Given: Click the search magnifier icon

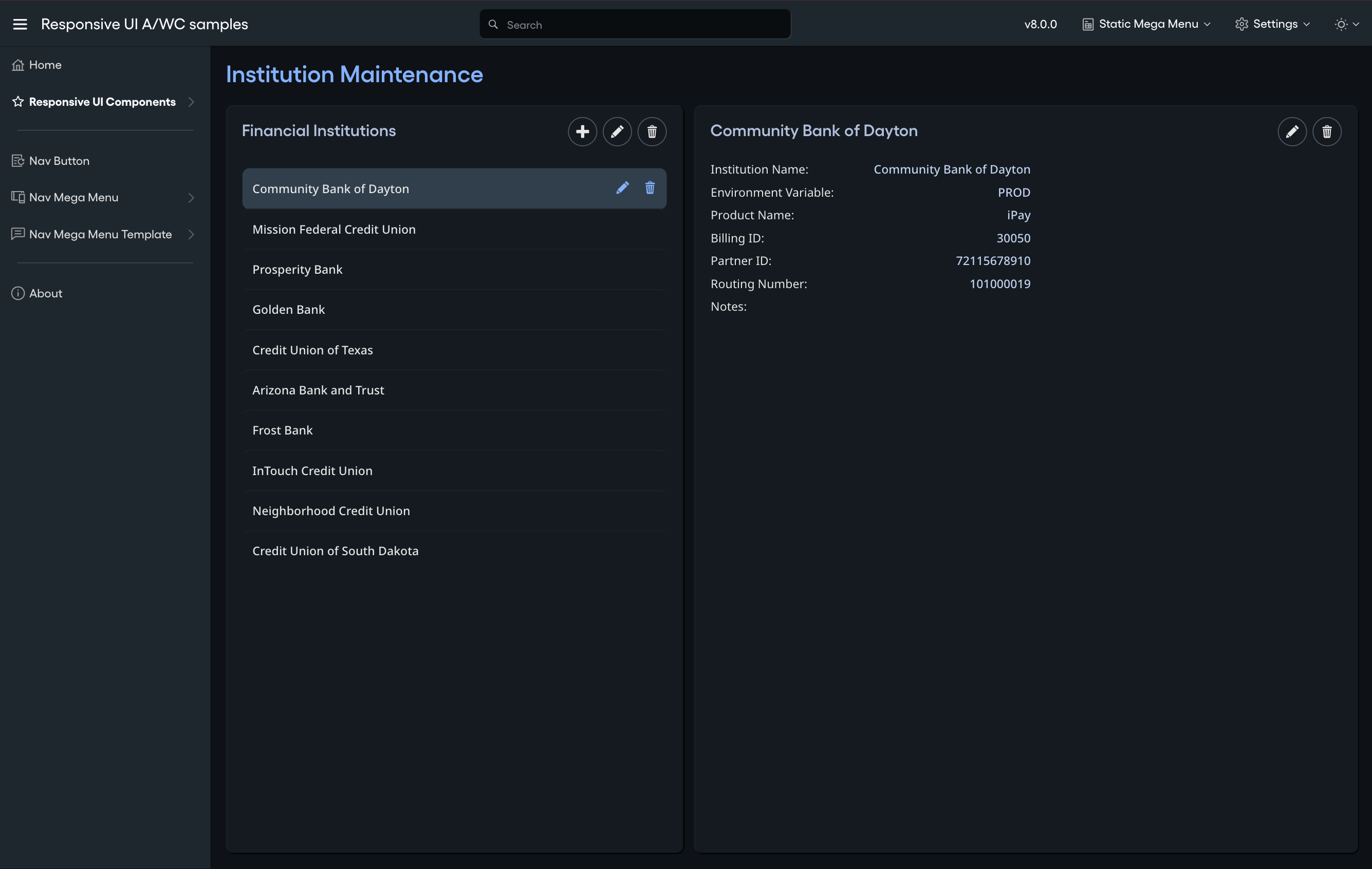Looking at the screenshot, I should tap(493, 24).
